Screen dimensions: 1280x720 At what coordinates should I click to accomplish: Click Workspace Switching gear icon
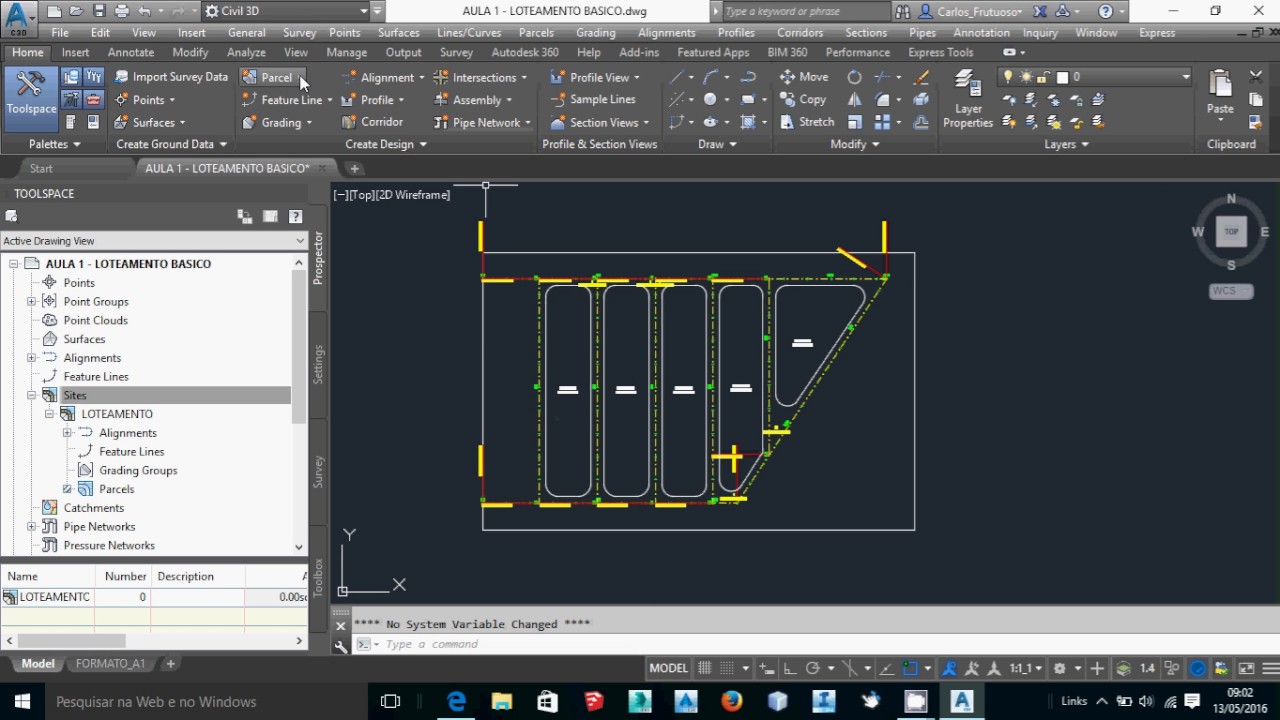tap(1061, 668)
